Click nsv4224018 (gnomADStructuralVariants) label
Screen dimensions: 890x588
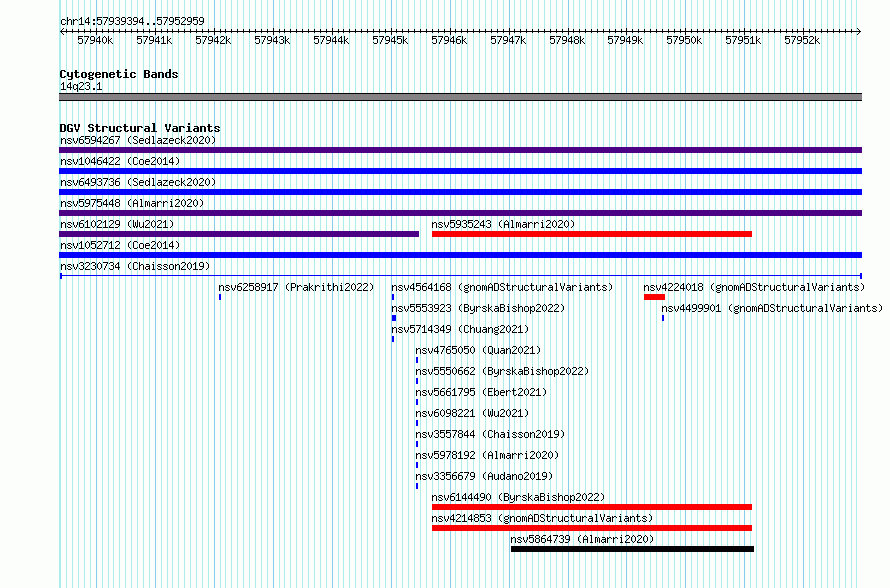click(754, 287)
